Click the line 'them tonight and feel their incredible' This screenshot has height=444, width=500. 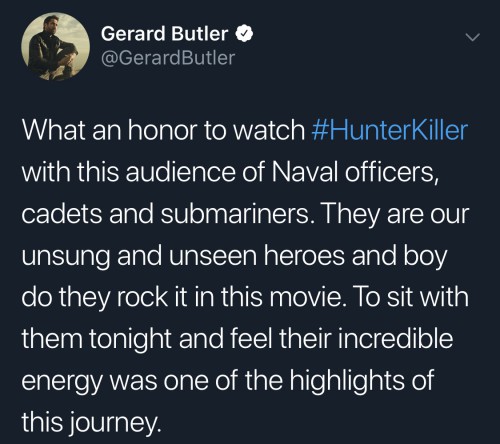238,339
